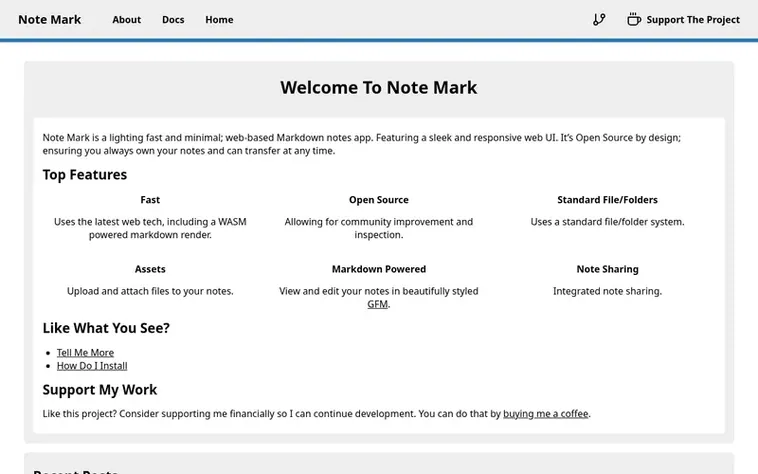The width and height of the screenshot is (758, 474).
Task: Click the Open Source feature title
Action: pos(379,200)
